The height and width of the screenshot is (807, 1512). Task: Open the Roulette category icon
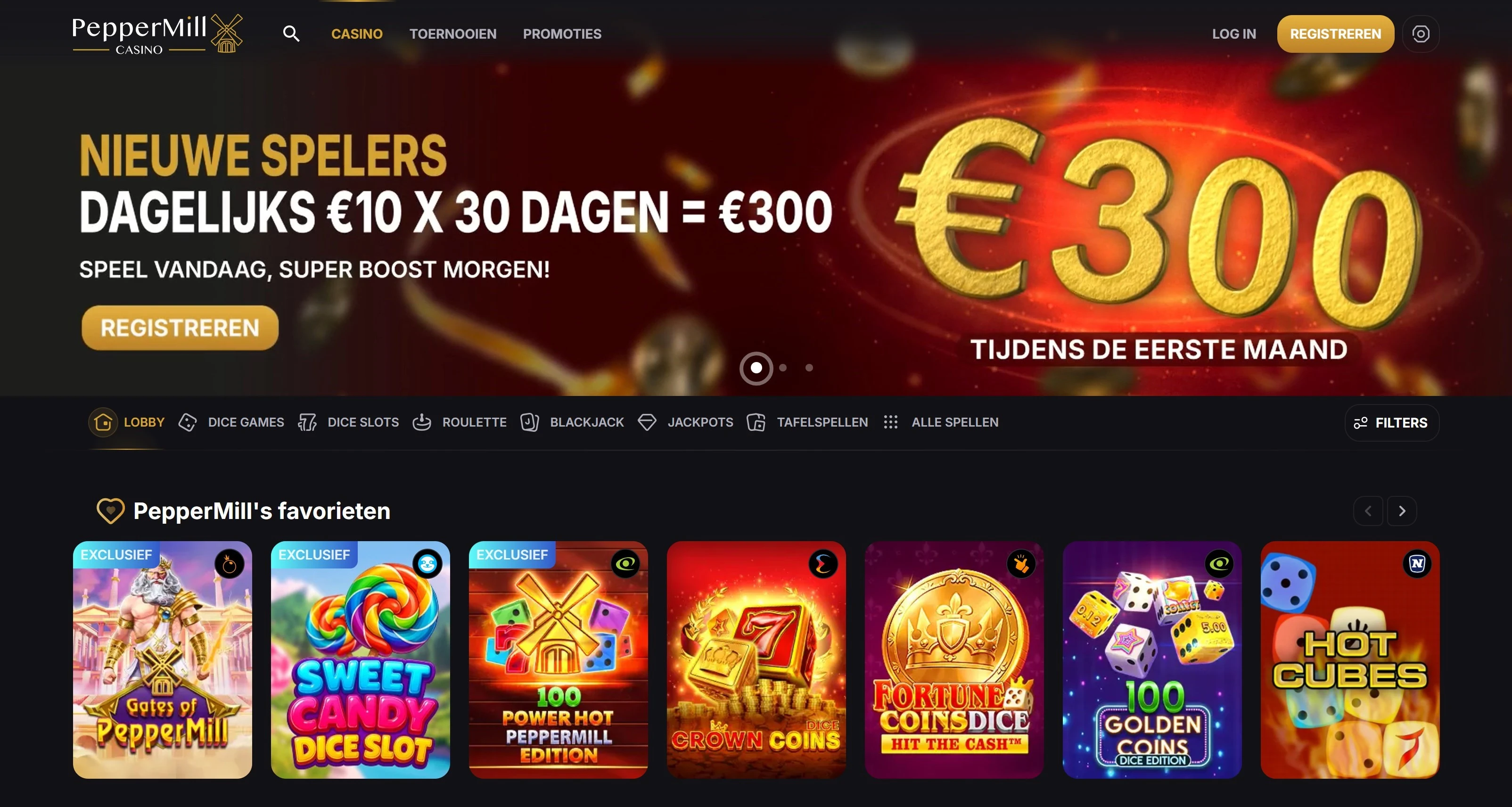tap(421, 422)
